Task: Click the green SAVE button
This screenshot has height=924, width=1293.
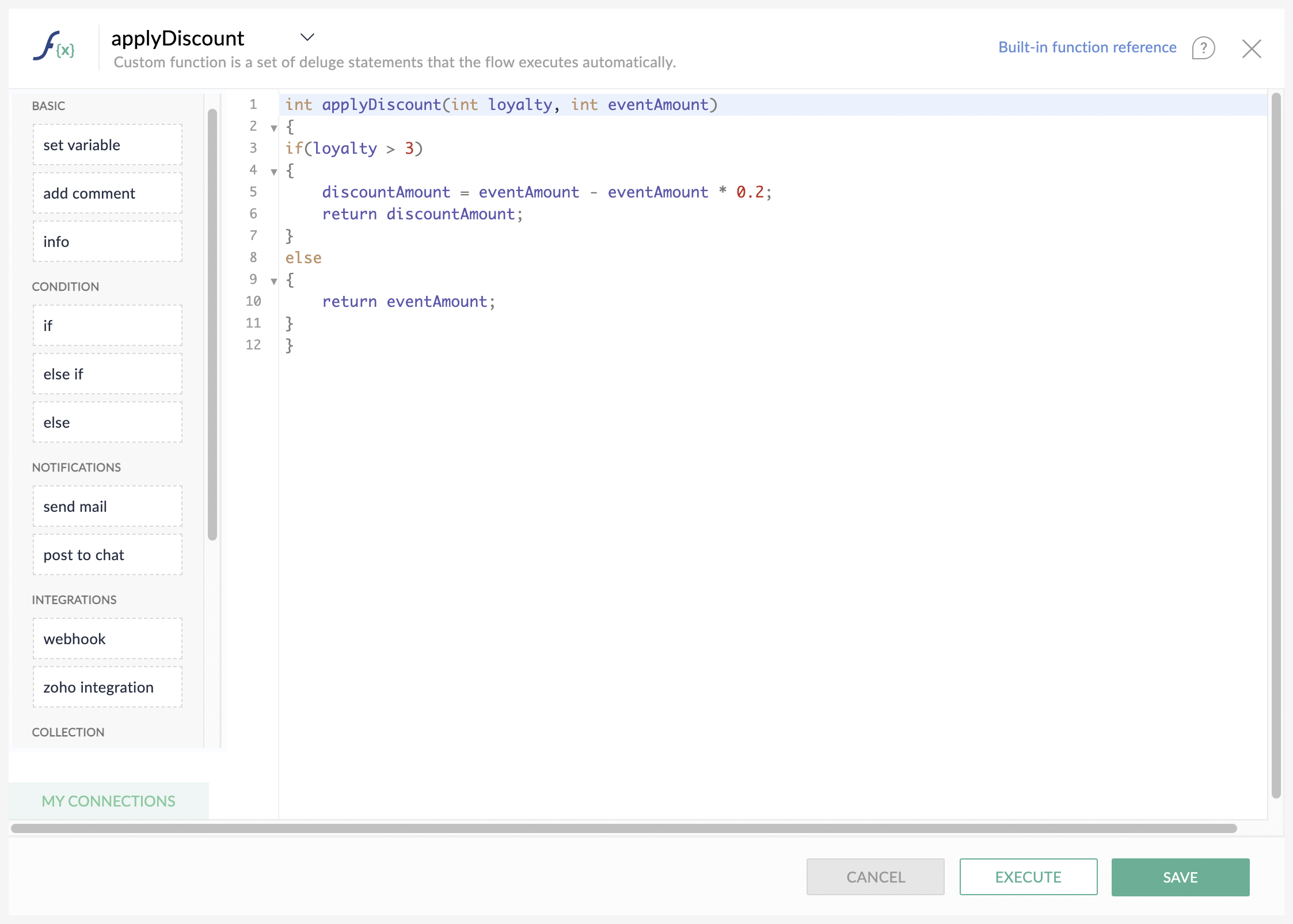Action: tap(1180, 877)
